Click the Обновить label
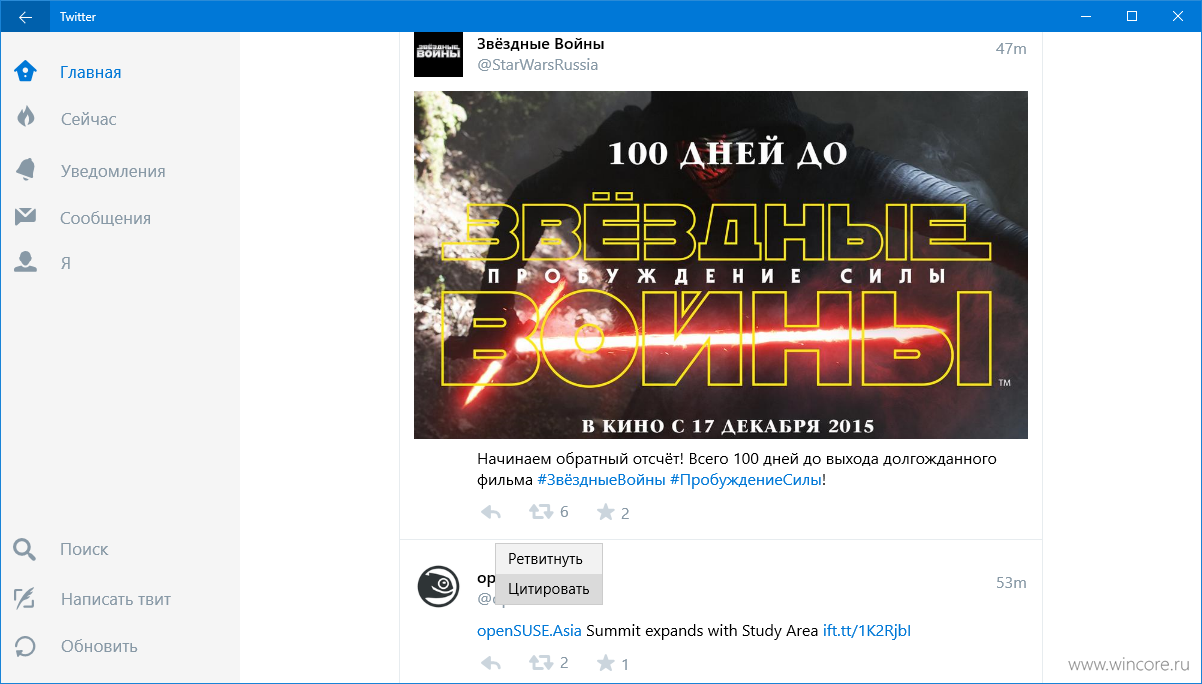 (x=99, y=646)
